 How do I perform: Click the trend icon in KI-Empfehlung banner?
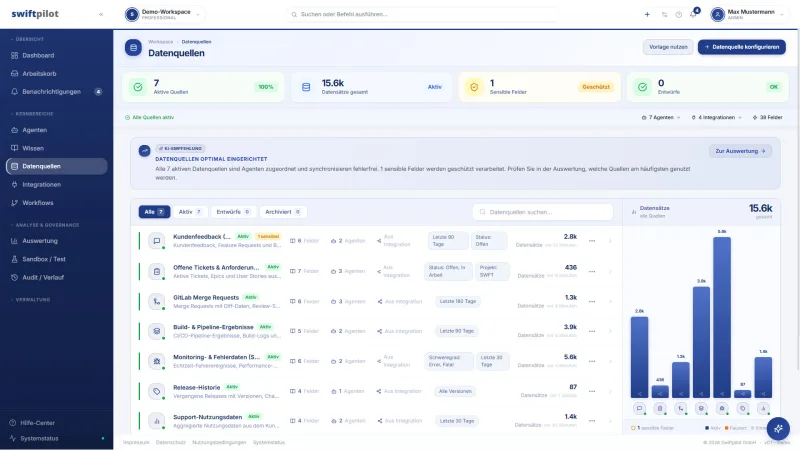[x=144, y=151]
